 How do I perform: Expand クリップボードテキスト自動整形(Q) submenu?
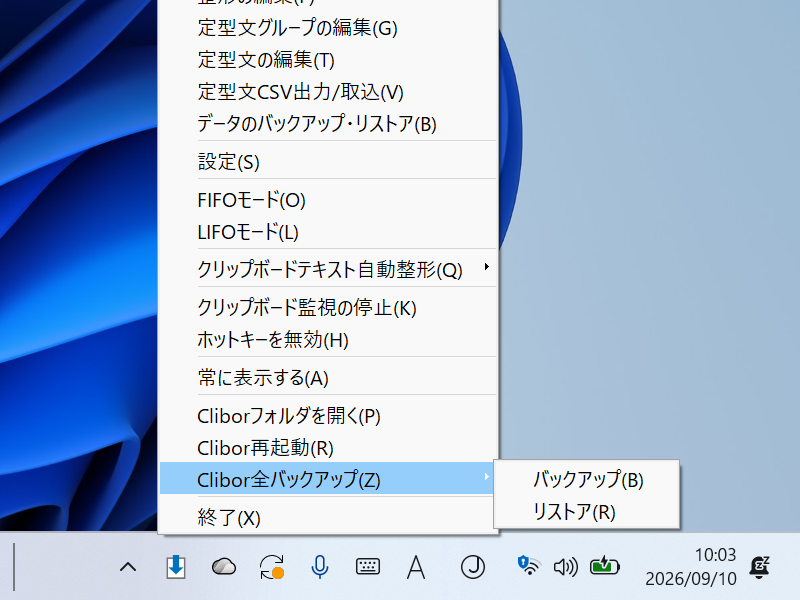coord(328,269)
